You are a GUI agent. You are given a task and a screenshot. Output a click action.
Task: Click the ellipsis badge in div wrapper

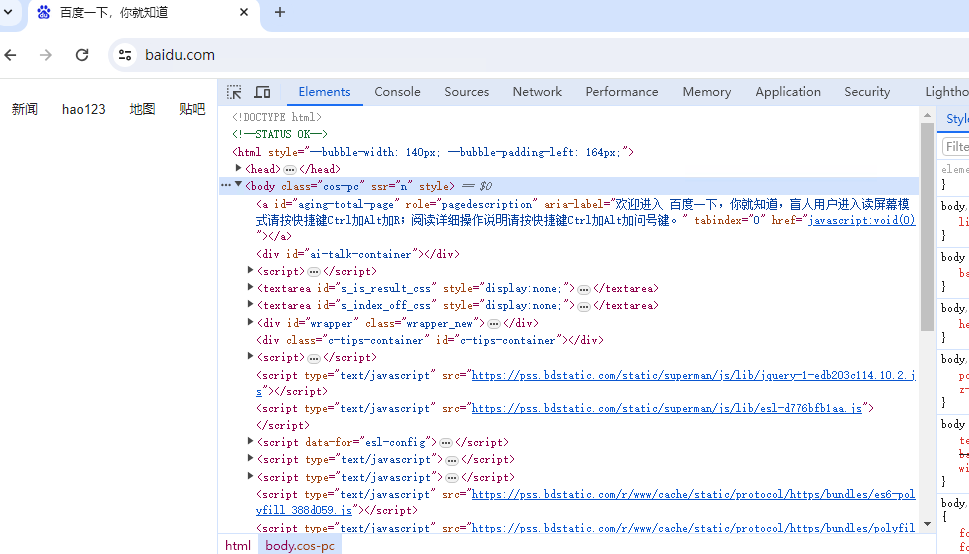[x=493, y=323]
